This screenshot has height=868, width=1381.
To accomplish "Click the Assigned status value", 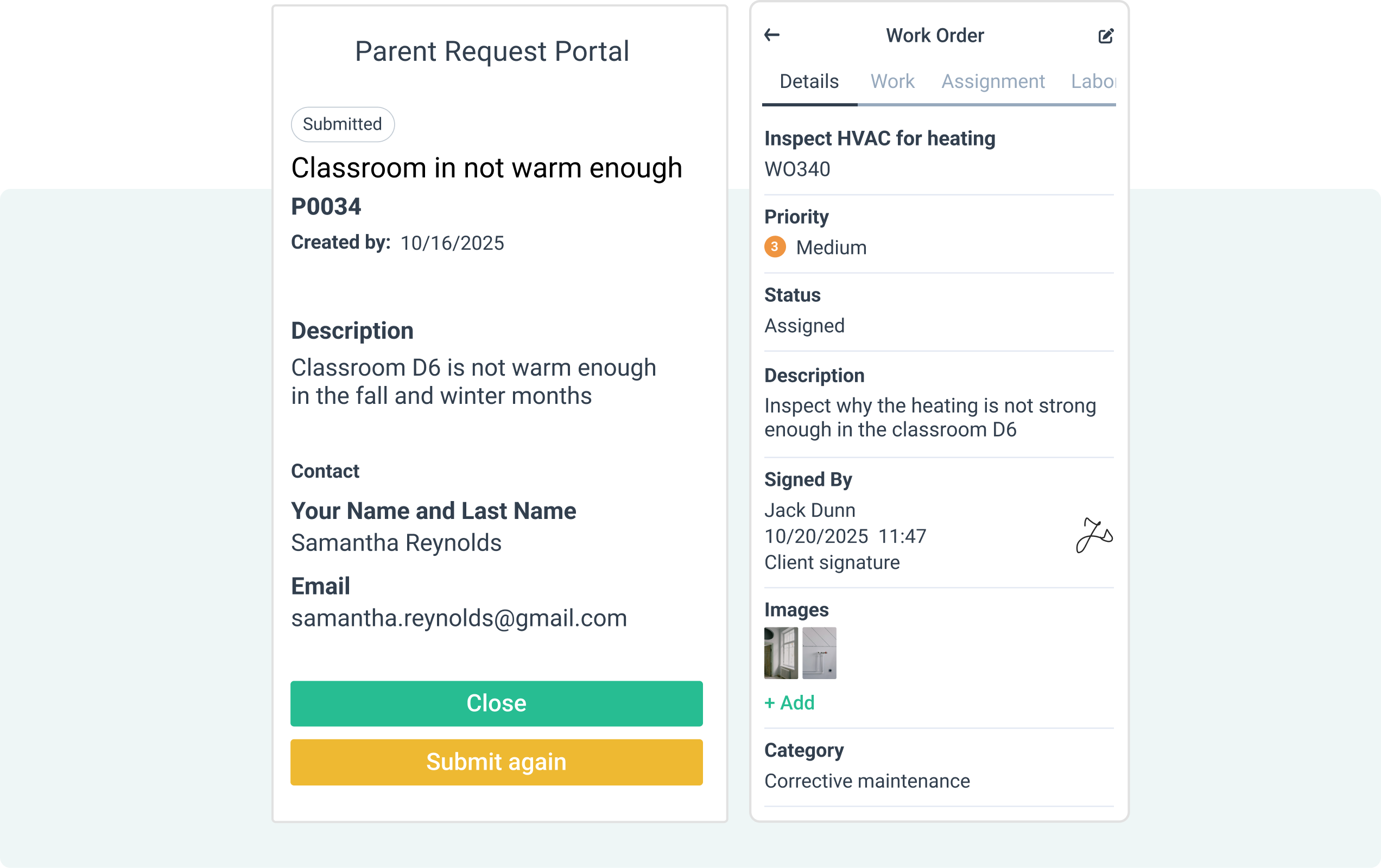I will point(804,326).
